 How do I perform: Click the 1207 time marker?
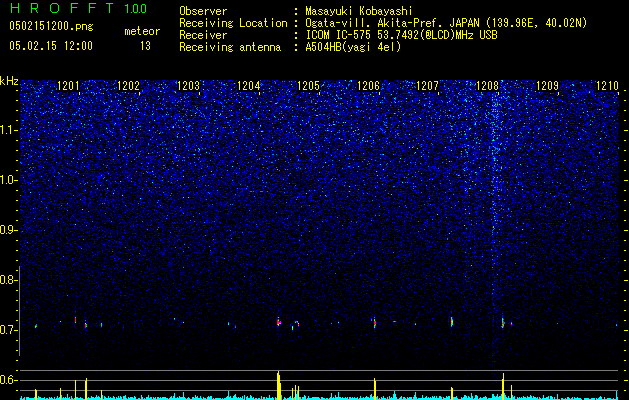428,85
